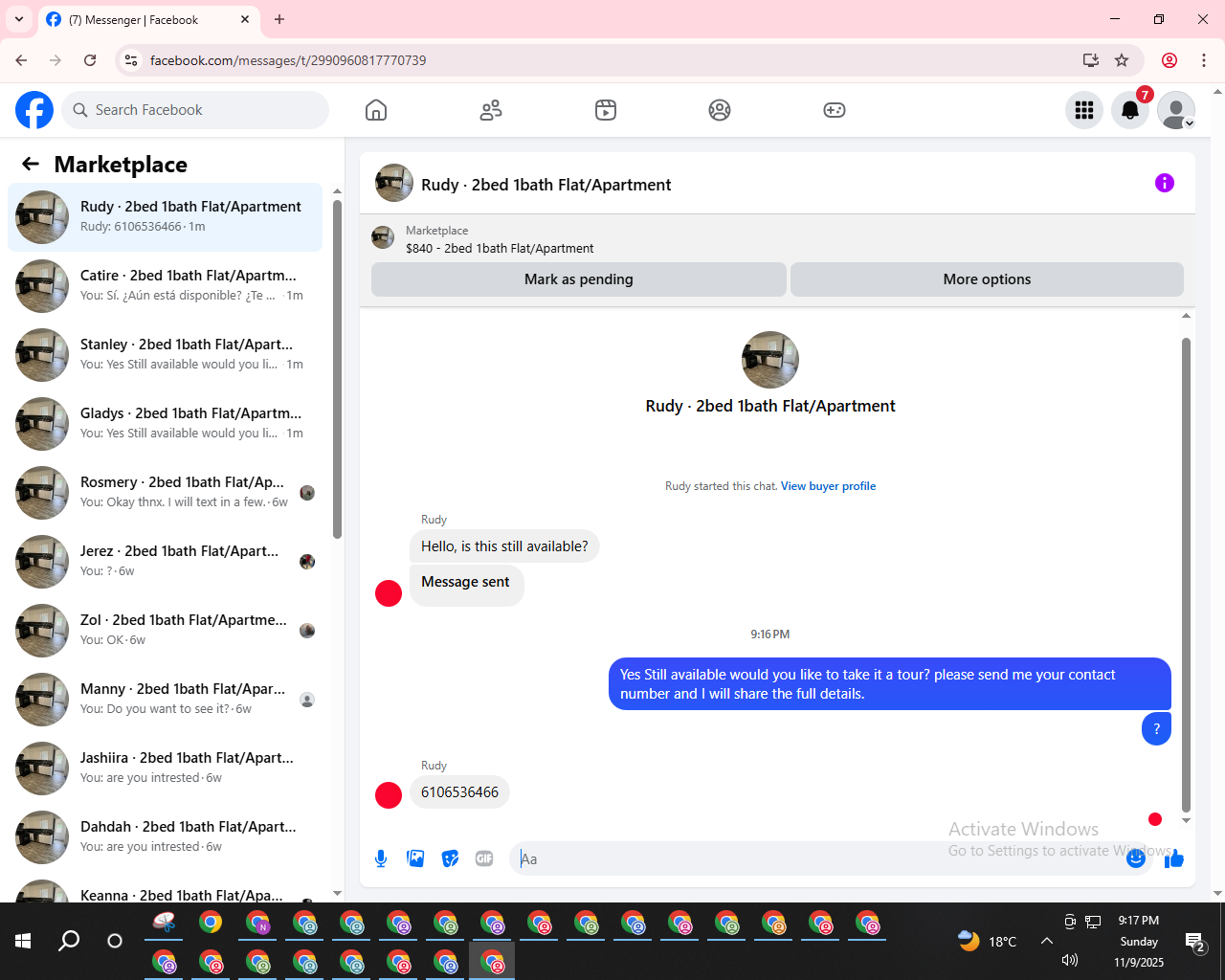
Task: Open Zol's conversation in the list
Action: tap(165, 631)
